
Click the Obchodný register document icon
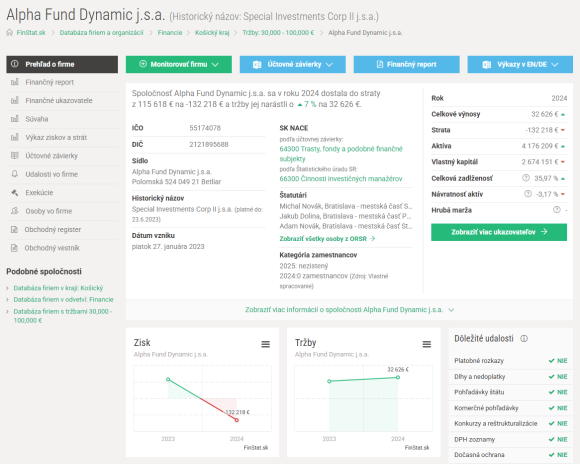coord(14,229)
